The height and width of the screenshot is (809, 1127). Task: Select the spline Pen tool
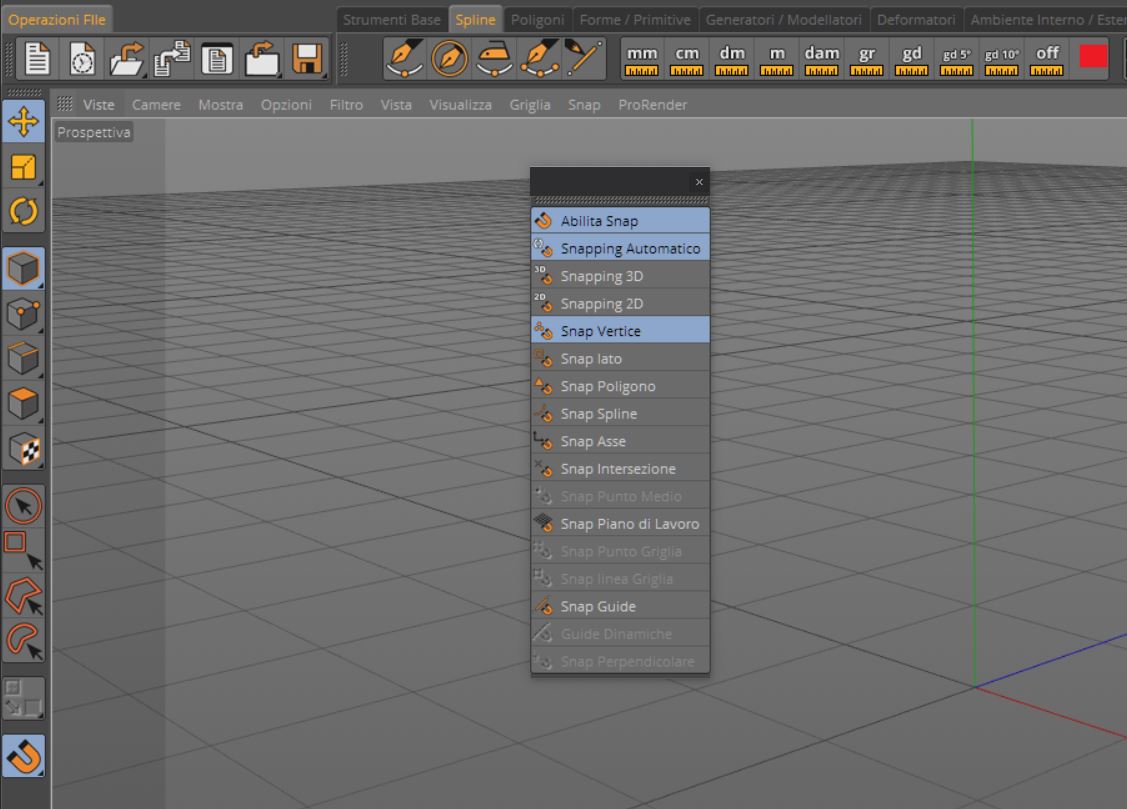click(404, 58)
